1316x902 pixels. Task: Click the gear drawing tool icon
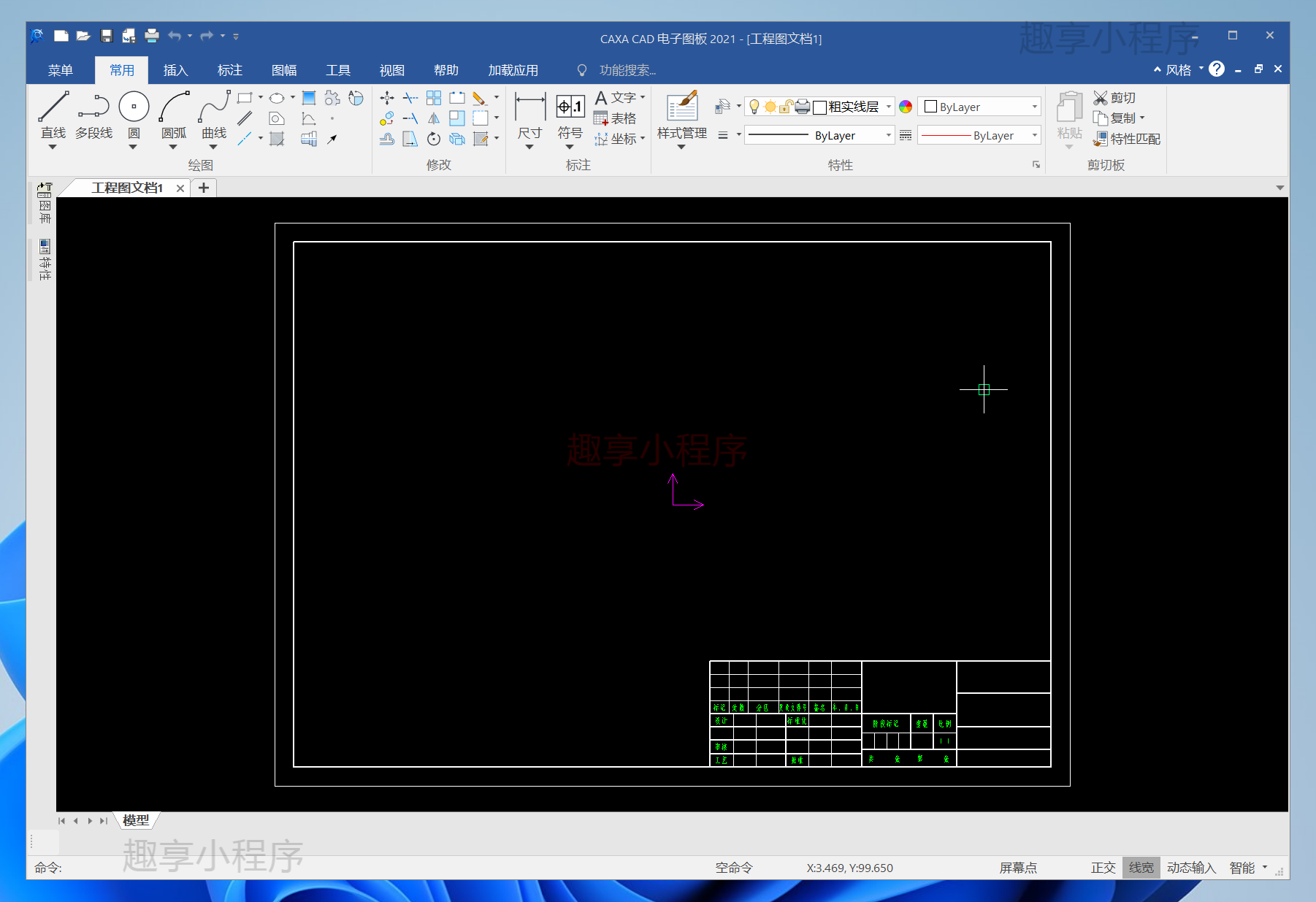click(332, 97)
